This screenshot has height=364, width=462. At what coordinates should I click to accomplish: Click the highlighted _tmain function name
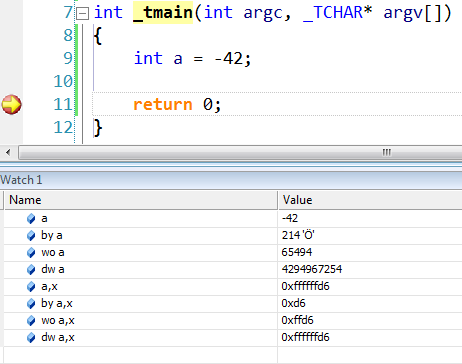coord(163,13)
